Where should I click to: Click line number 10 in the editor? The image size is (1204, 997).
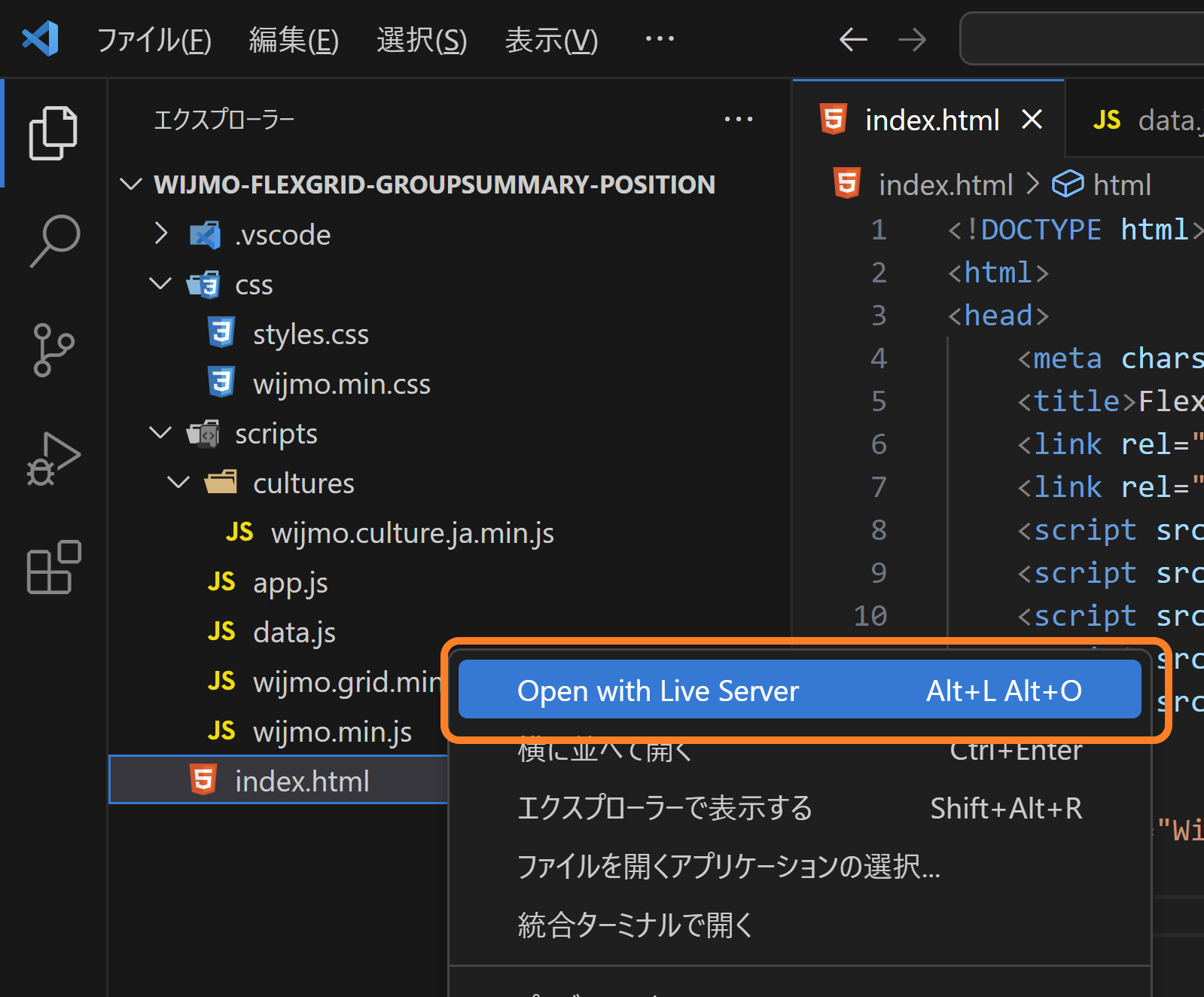(x=870, y=616)
